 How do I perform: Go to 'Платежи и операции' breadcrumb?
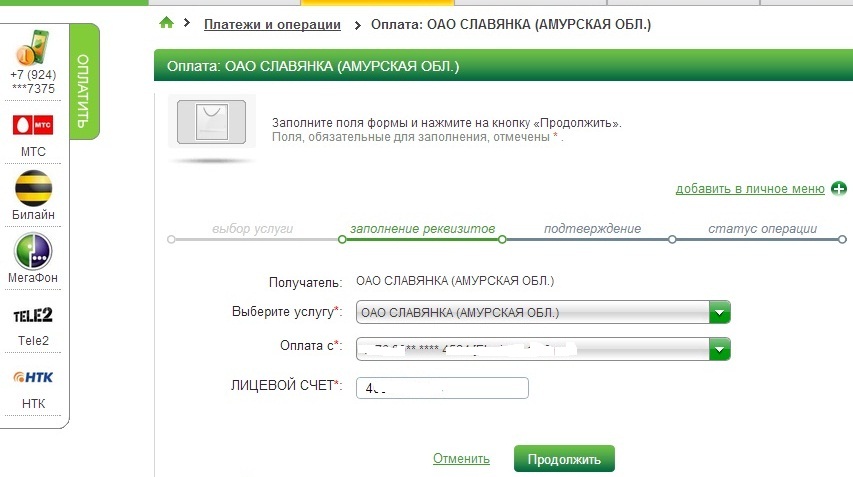[x=272, y=24]
